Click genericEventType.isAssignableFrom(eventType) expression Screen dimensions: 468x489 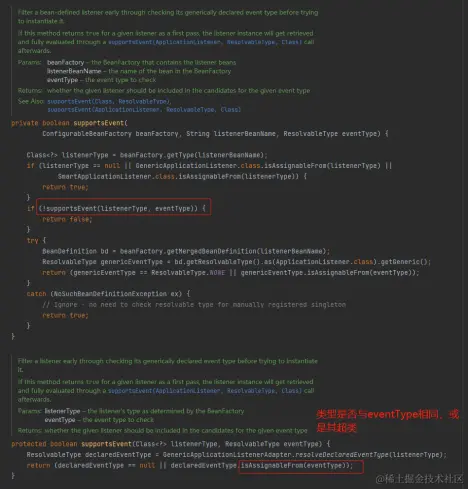(x=328, y=273)
